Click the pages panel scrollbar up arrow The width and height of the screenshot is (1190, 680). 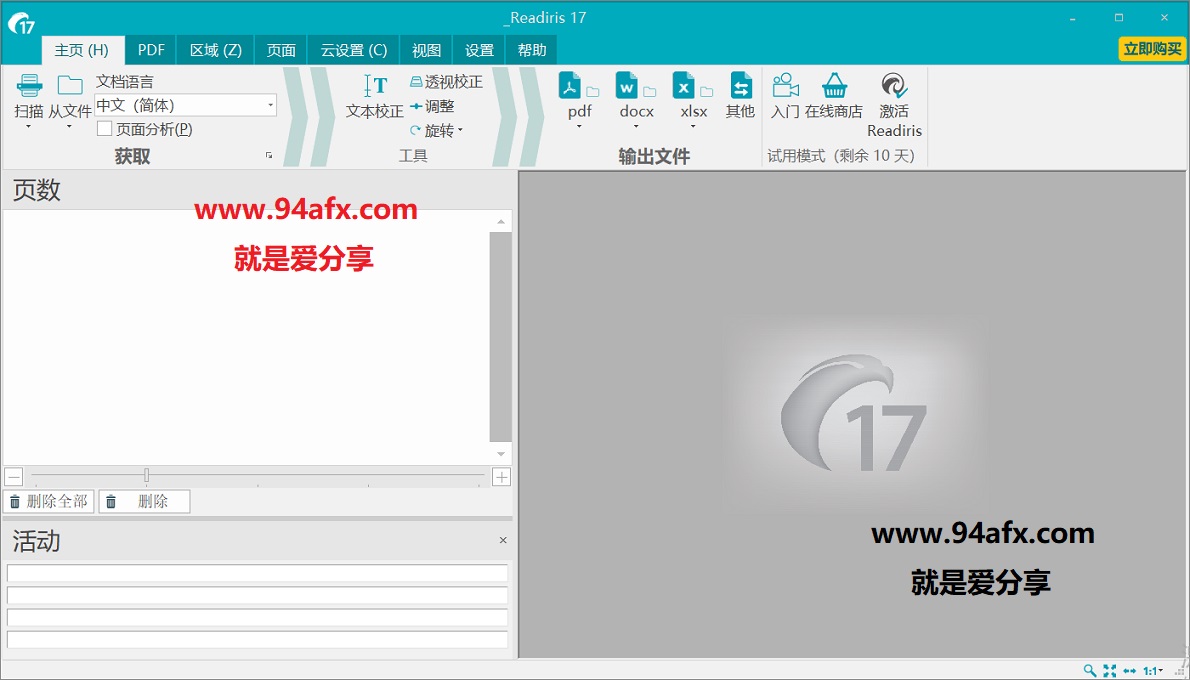pyautogui.click(x=501, y=222)
